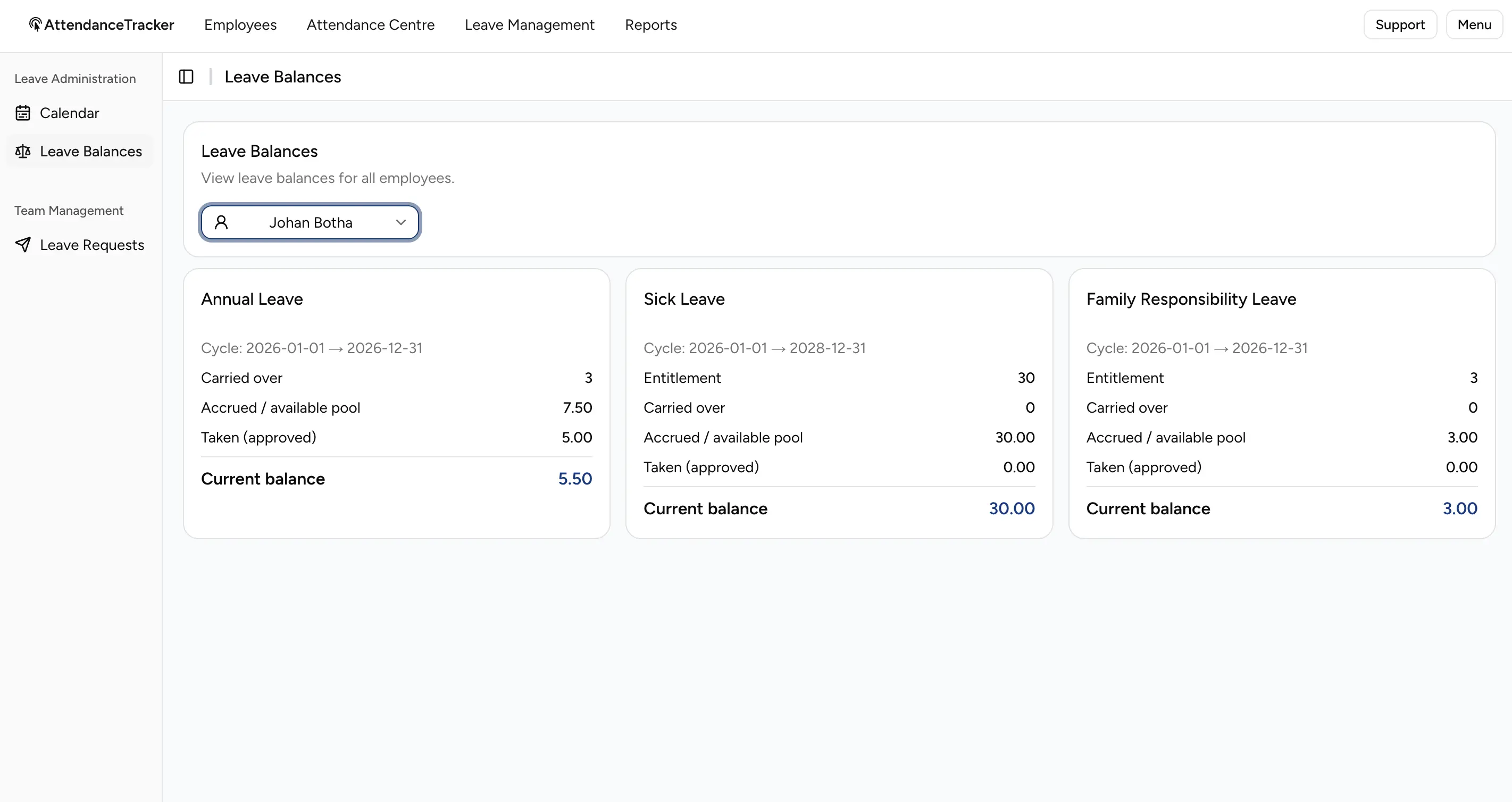
Task: Open the Attendance Centre menu
Action: pyautogui.click(x=370, y=24)
